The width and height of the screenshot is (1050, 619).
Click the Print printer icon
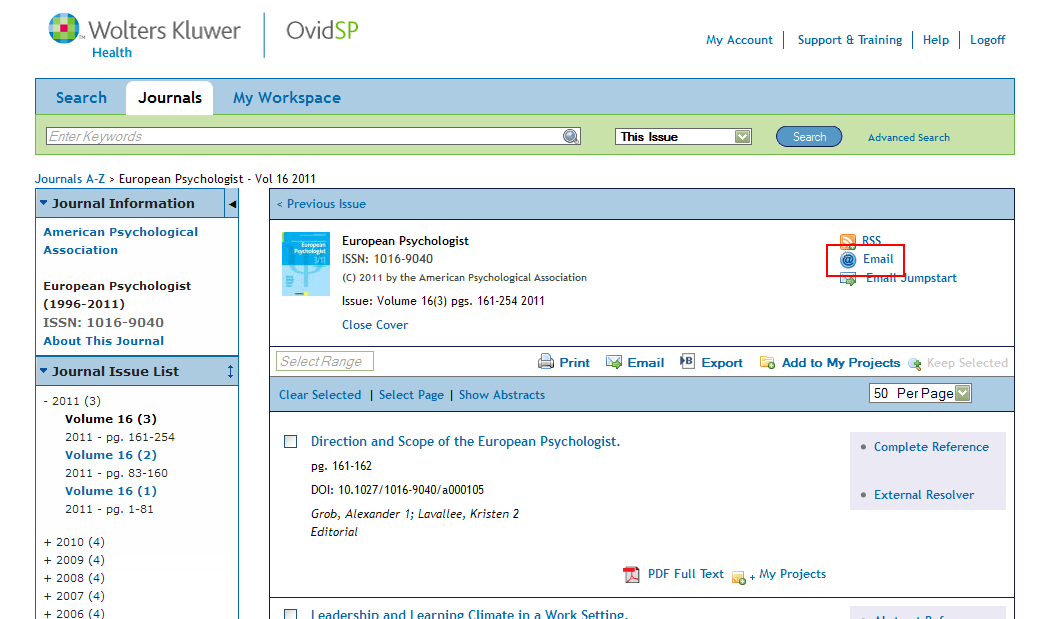546,362
